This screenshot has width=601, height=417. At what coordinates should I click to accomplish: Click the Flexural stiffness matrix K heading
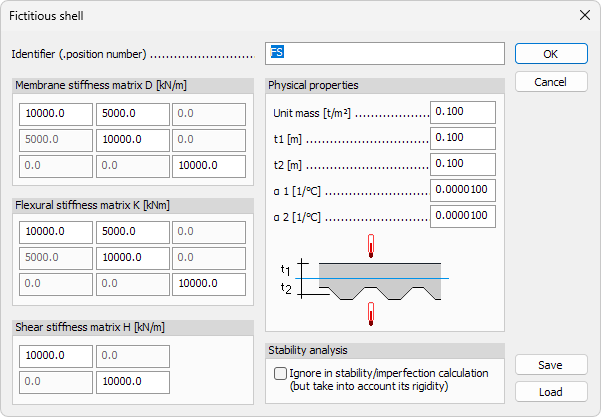click(x=92, y=205)
